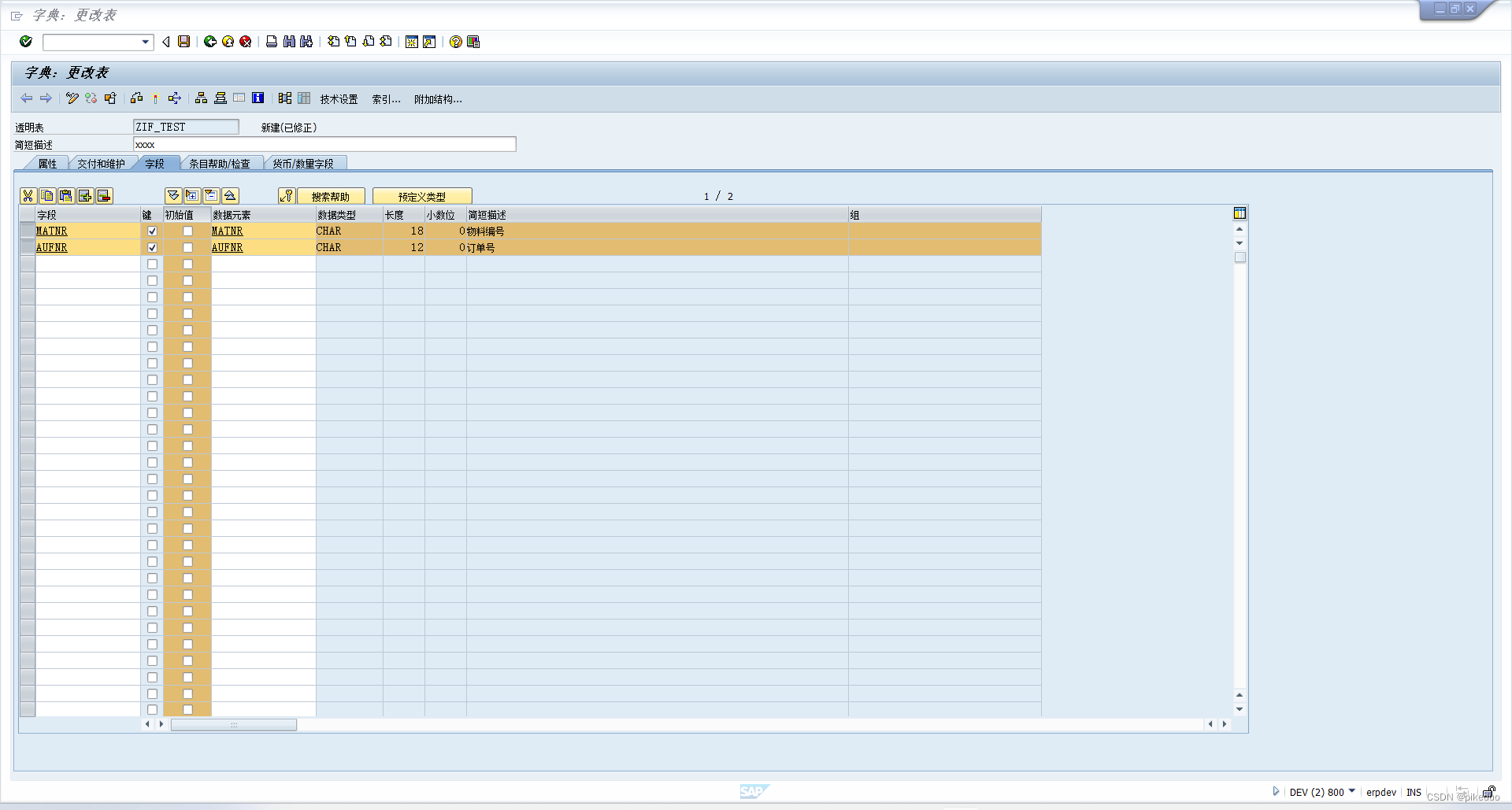The height and width of the screenshot is (810, 1512).
Task: Go to Last Page icon
Action: [x=386, y=42]
